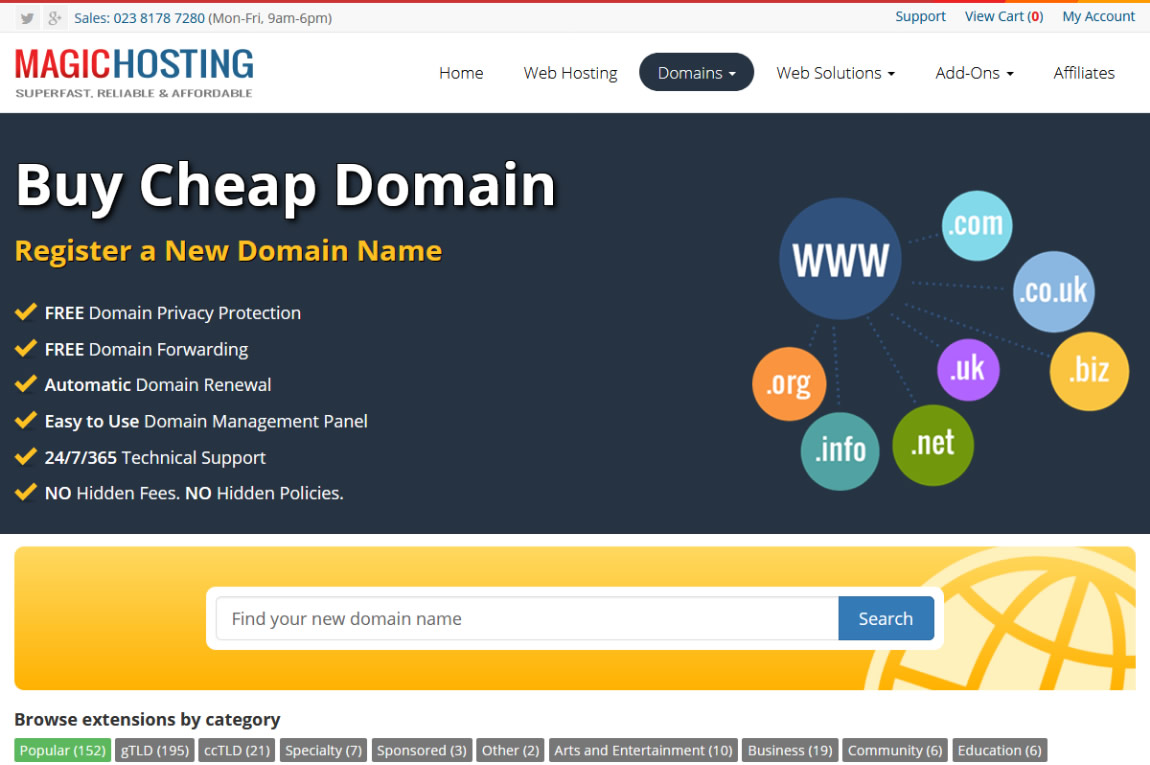Open the Add-Ons dropdown
This screenshot has height=765, width=1150.
point(973,72)
